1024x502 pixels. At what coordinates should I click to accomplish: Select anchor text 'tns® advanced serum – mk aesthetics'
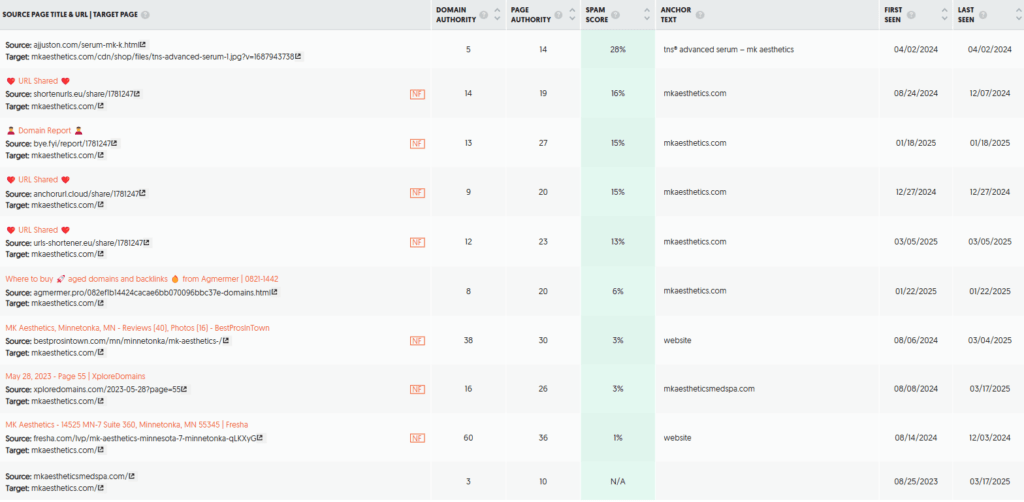(x=728, y=50)
